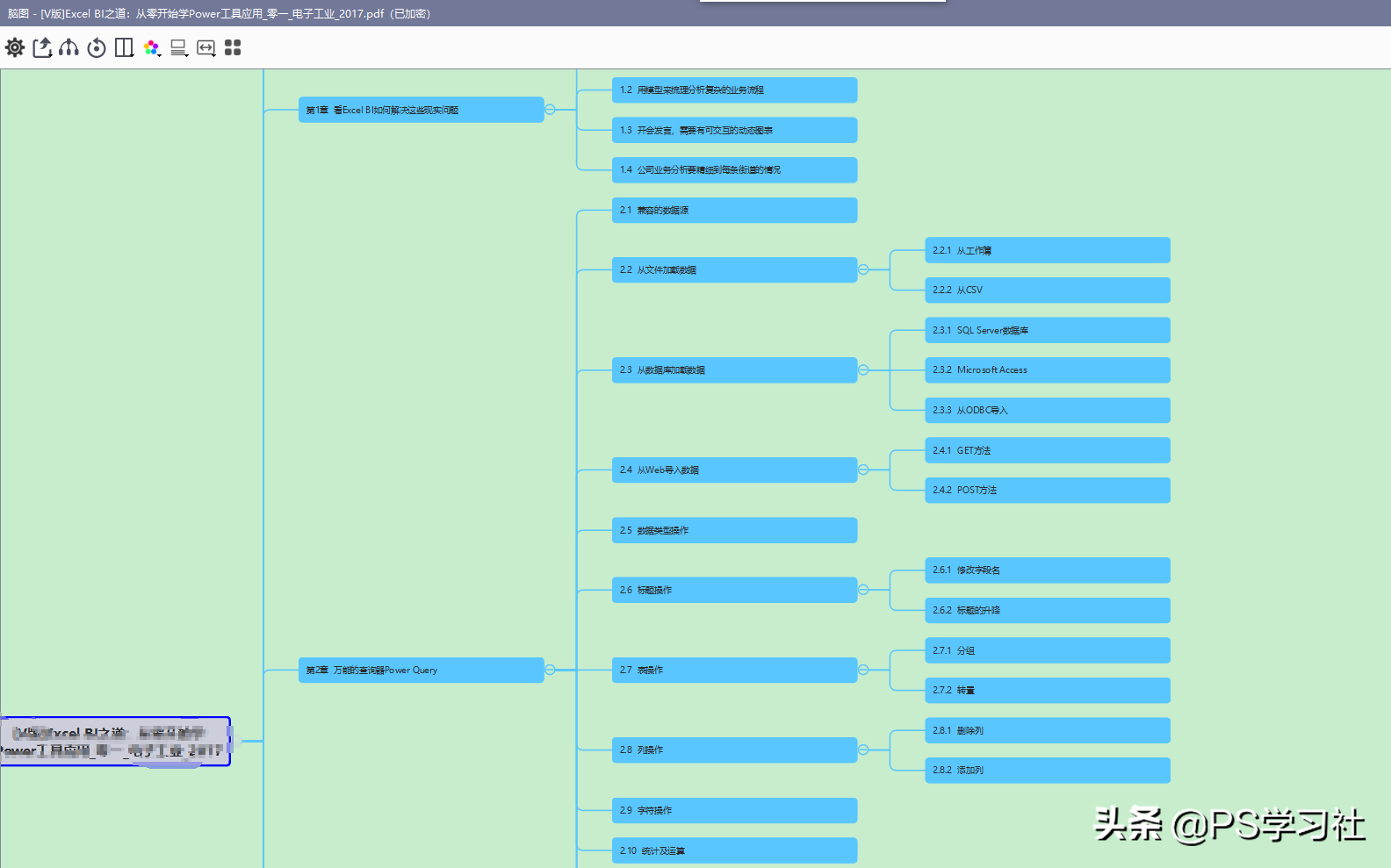Select node 2.4.2 POST方法
Image resolution: width=1391 pixels, height=868 pixels.
point(1048,490)
